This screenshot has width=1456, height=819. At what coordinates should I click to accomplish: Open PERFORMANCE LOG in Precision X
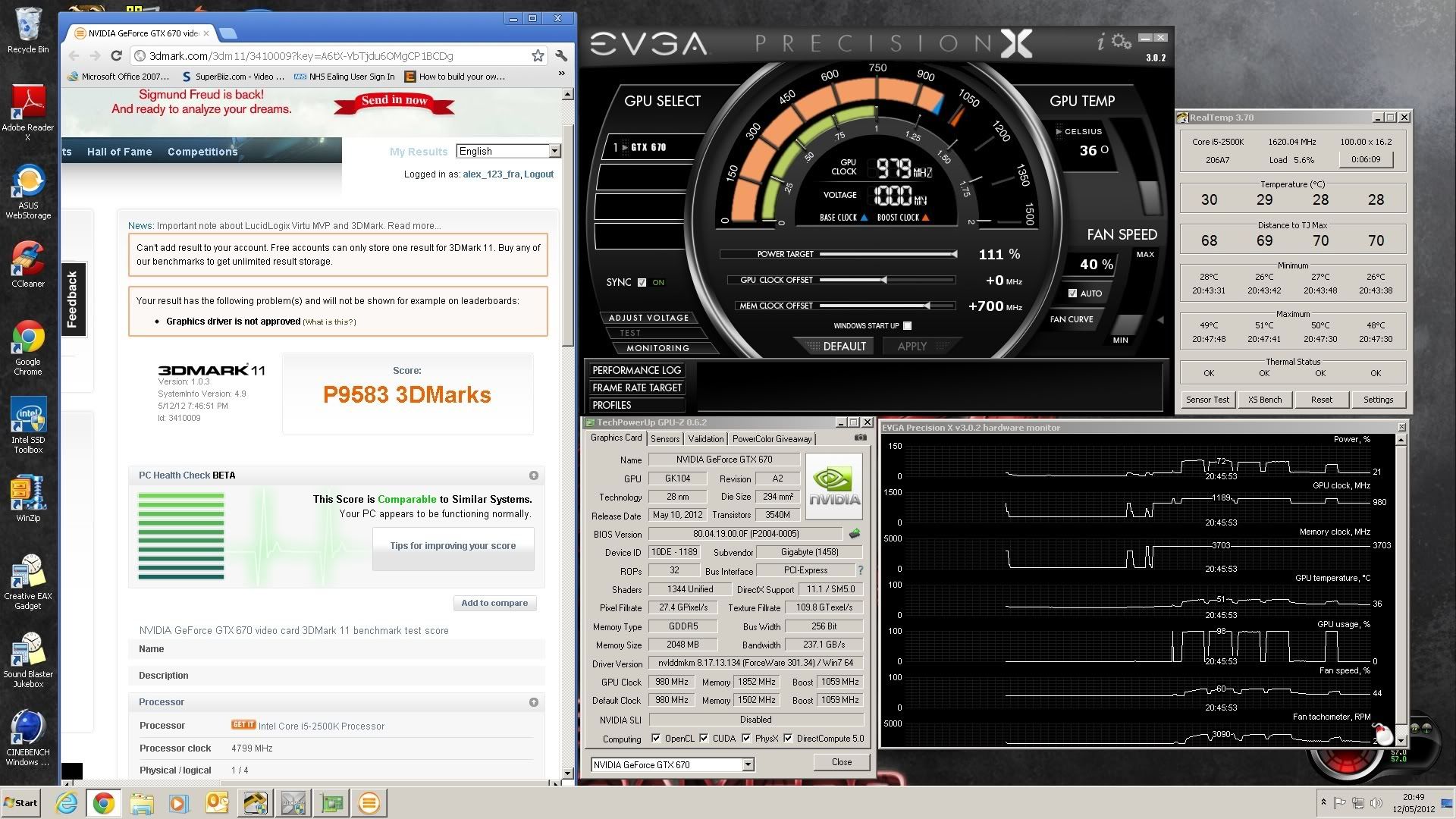coord(636,370)
